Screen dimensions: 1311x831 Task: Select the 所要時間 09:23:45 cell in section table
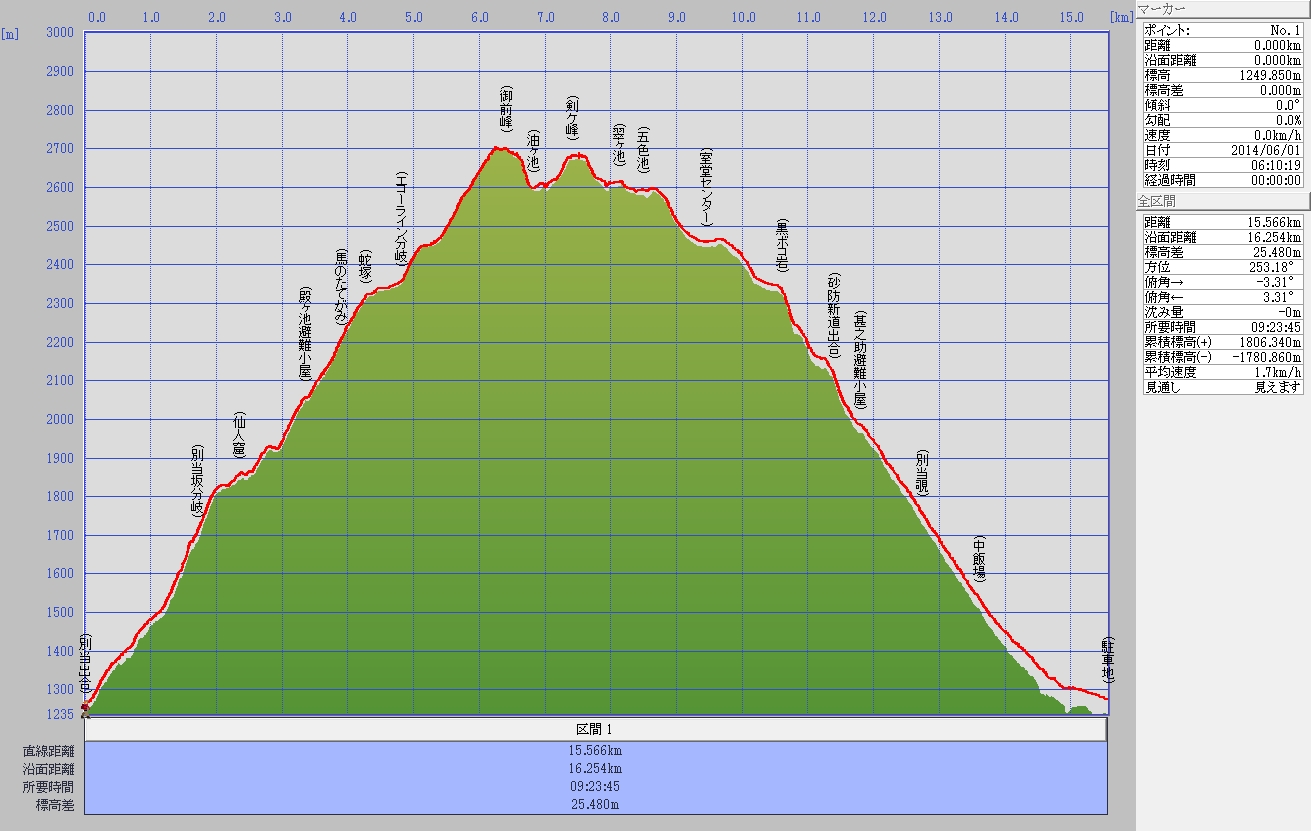(x=595, y=786)
